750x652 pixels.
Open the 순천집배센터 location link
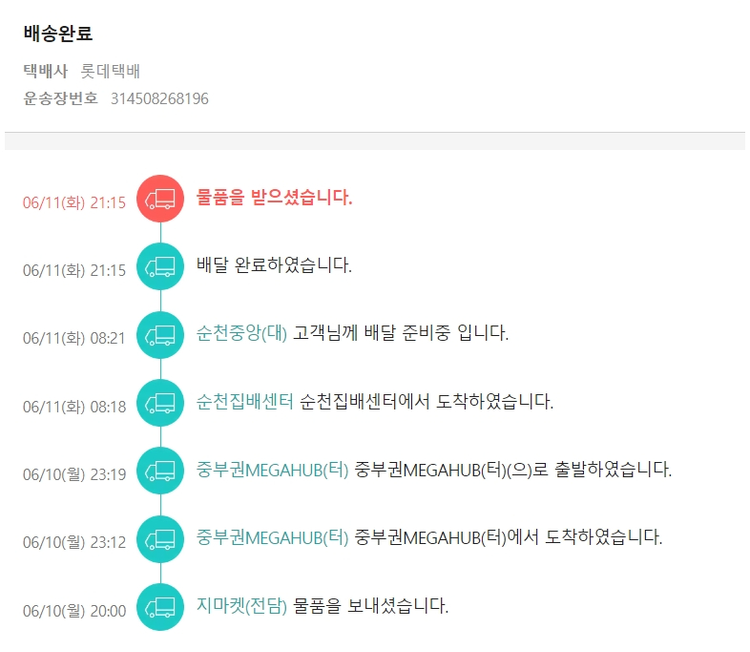pyautogui.click(x=245, y=401)
